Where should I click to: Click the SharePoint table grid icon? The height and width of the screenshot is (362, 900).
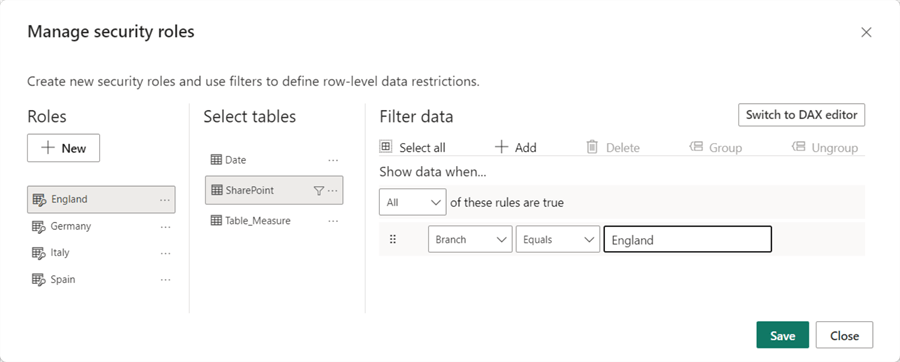pyautogui.click(x=217, y=190)
